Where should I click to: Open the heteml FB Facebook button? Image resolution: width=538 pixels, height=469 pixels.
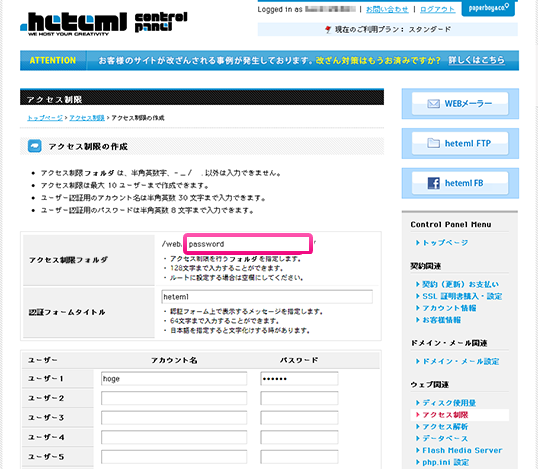[x=460, y=183]
